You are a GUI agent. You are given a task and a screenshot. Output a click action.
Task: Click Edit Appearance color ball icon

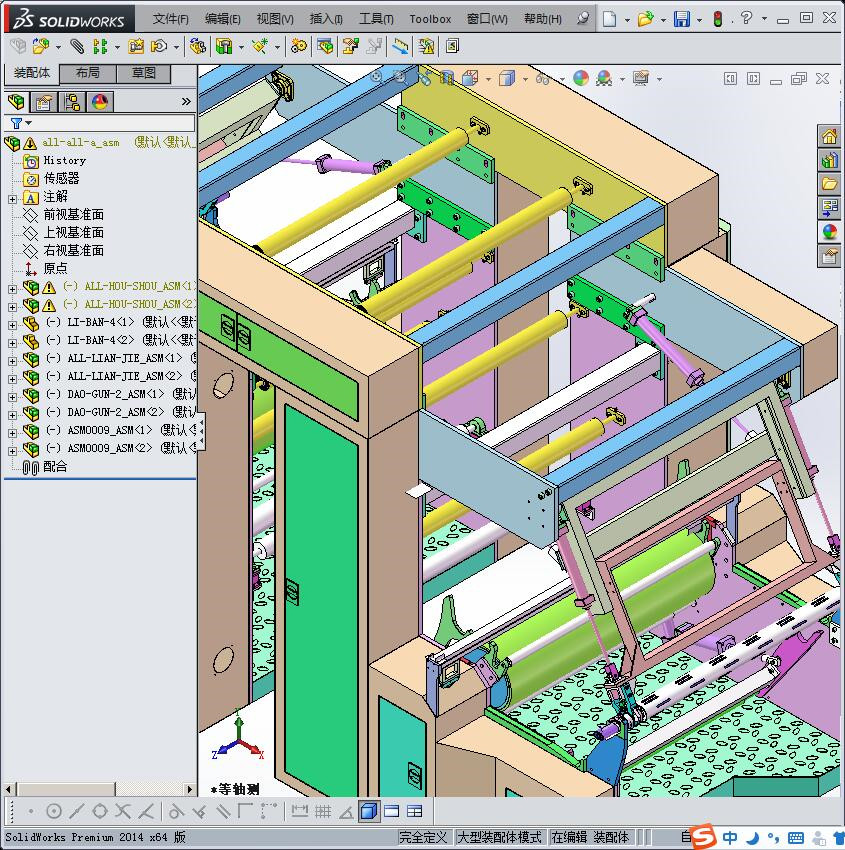coord(581,79)
